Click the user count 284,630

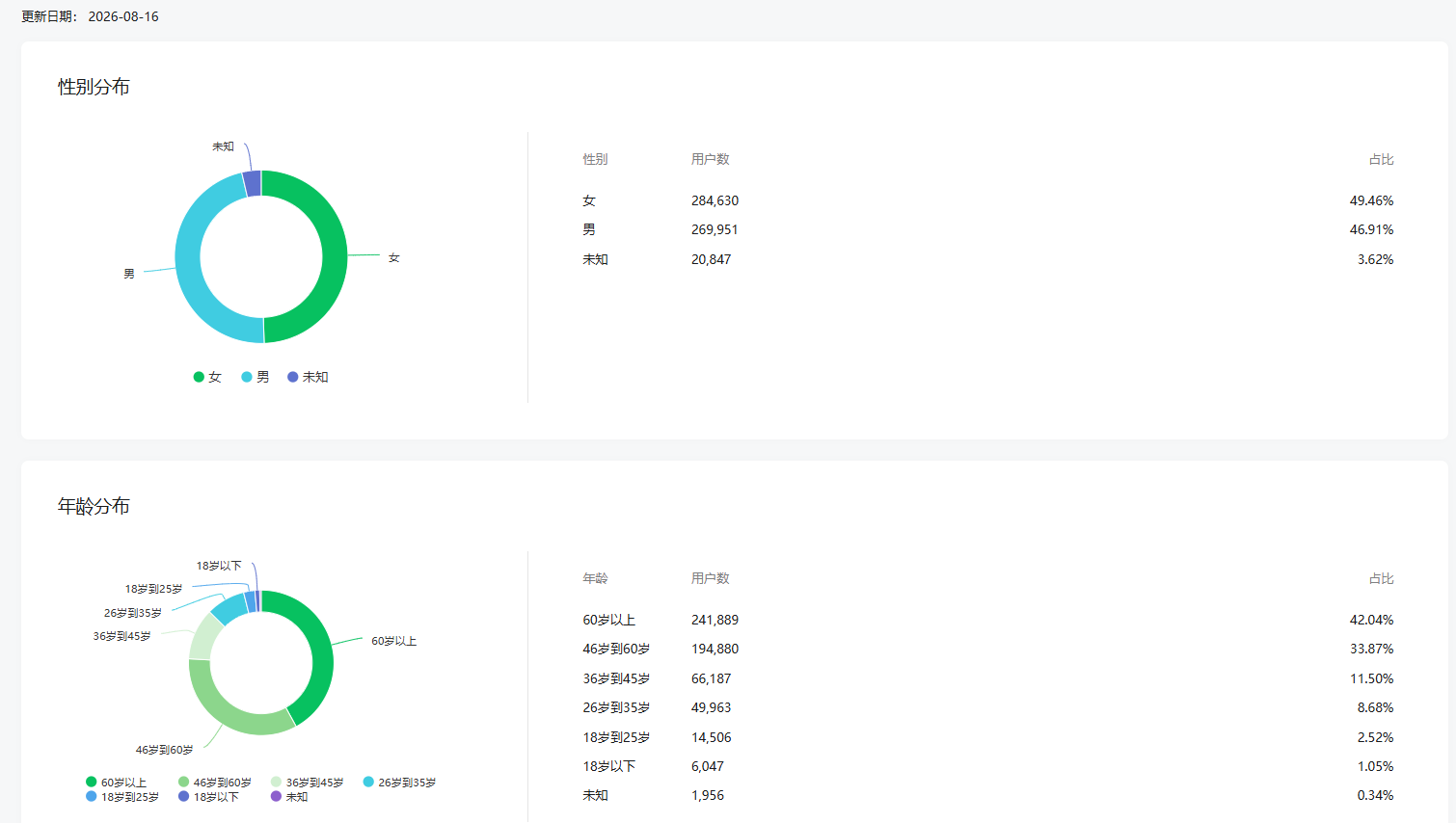pos(715,200)
